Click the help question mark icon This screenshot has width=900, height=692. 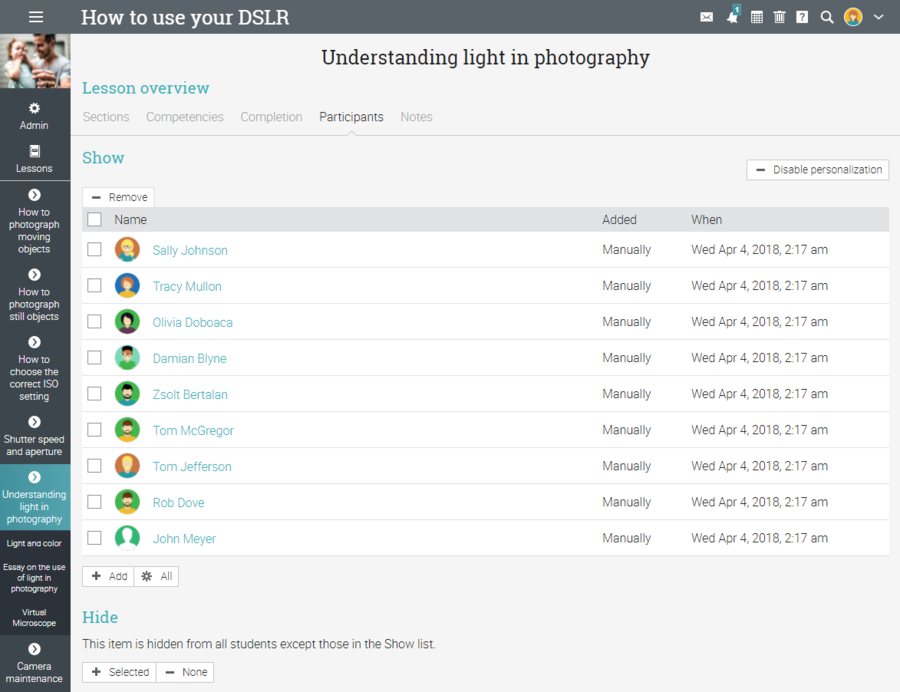(802, 17)
